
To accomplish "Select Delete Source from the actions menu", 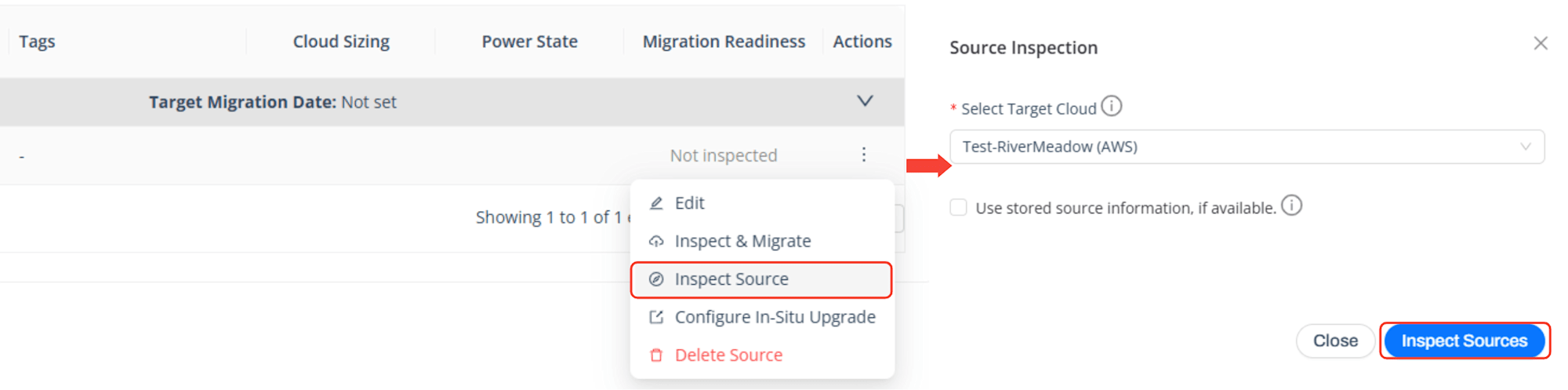I will pyautogui.click(x=761, y=355).
